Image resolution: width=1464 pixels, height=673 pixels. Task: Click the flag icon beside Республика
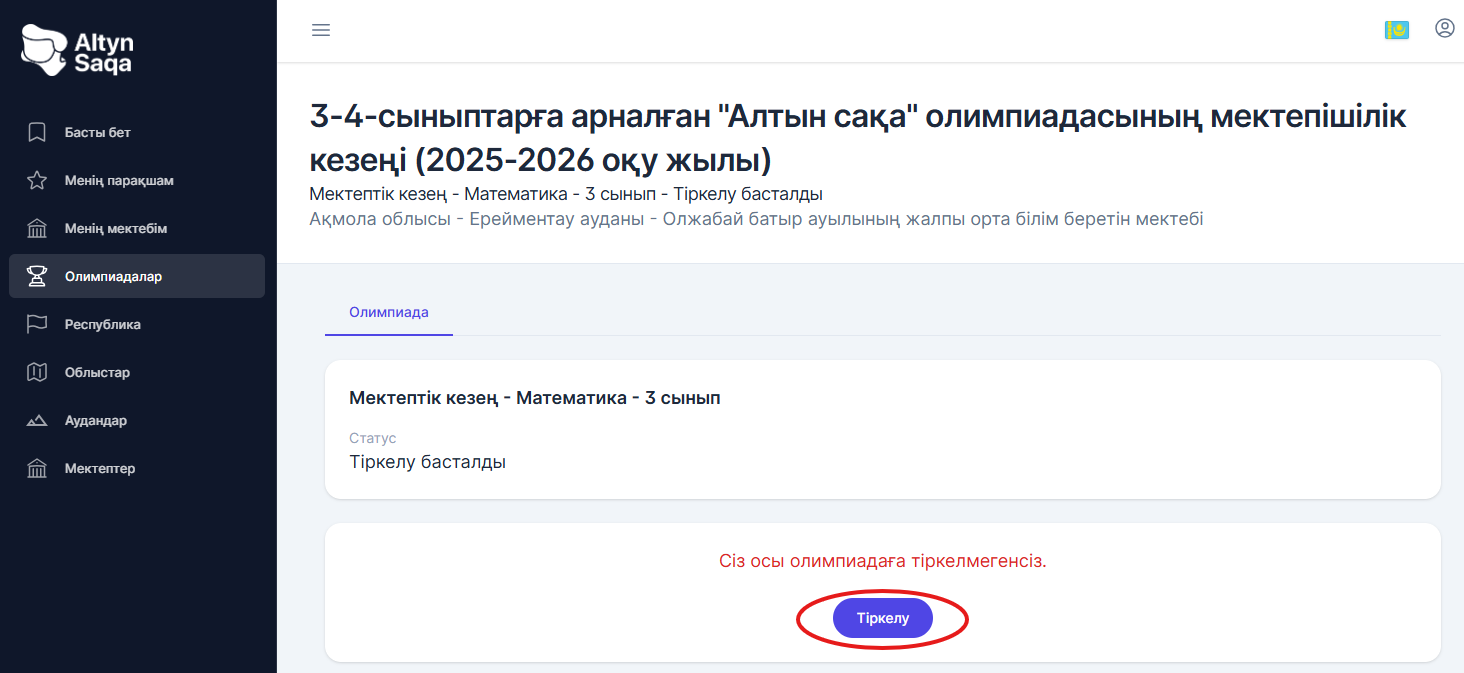tap(35, 324)
